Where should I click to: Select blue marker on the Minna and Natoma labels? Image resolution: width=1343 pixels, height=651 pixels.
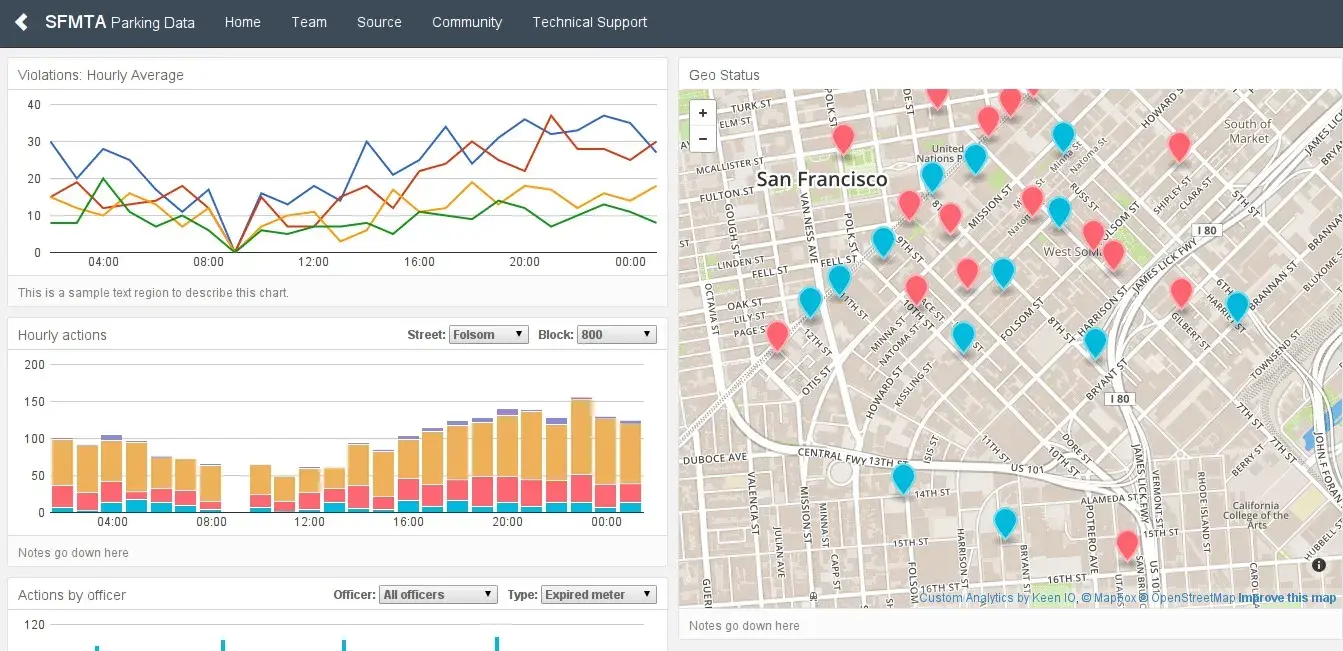point(1063,135)
